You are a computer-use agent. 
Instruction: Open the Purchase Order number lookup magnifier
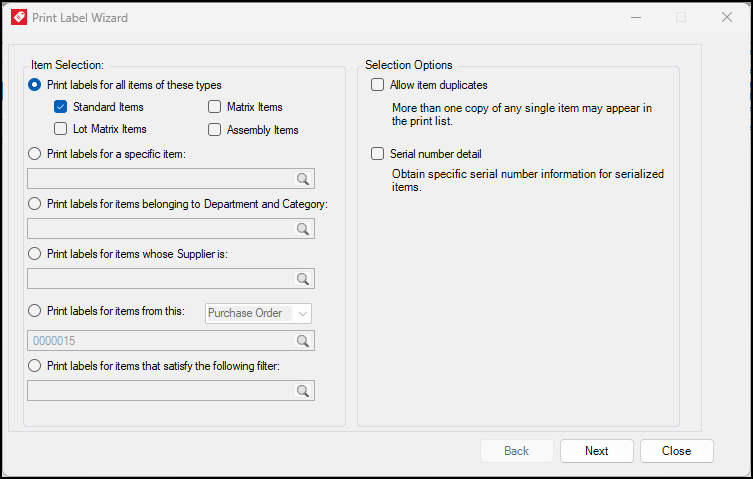pos(303,341)
